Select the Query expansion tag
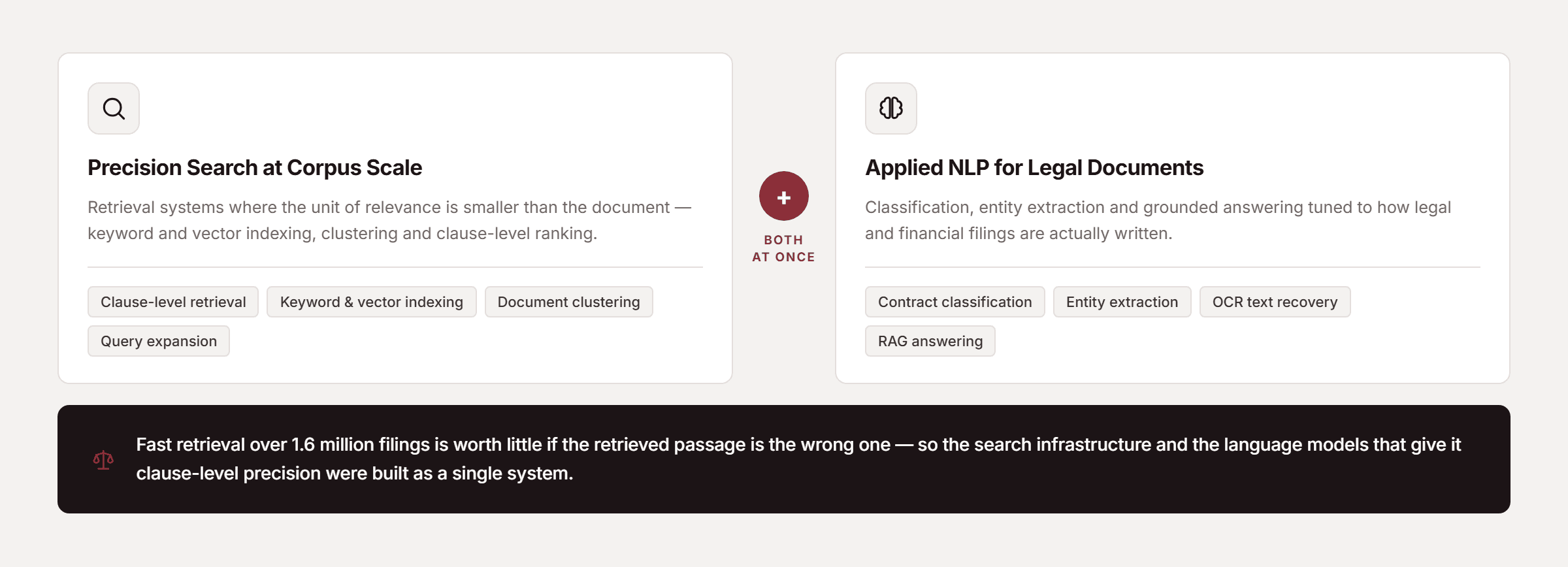Image resolution: width=1568 pixels, height=567 pixels. [x=159, y=341]
